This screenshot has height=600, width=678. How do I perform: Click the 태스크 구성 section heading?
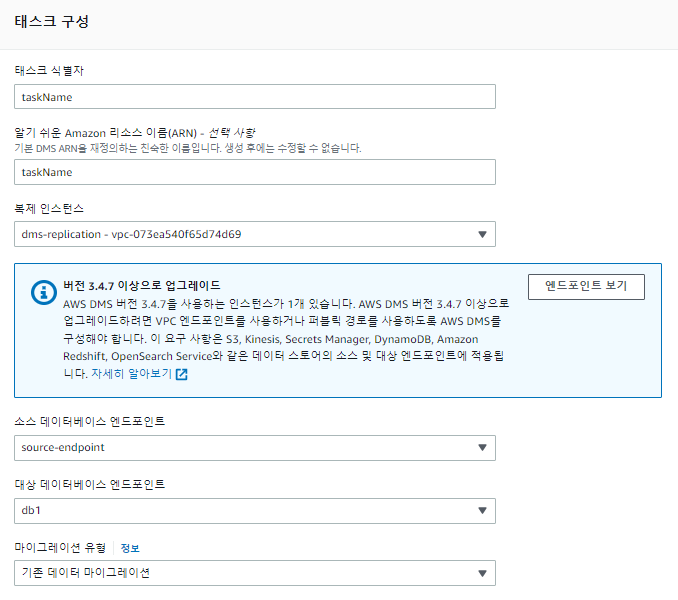point(51,21)
